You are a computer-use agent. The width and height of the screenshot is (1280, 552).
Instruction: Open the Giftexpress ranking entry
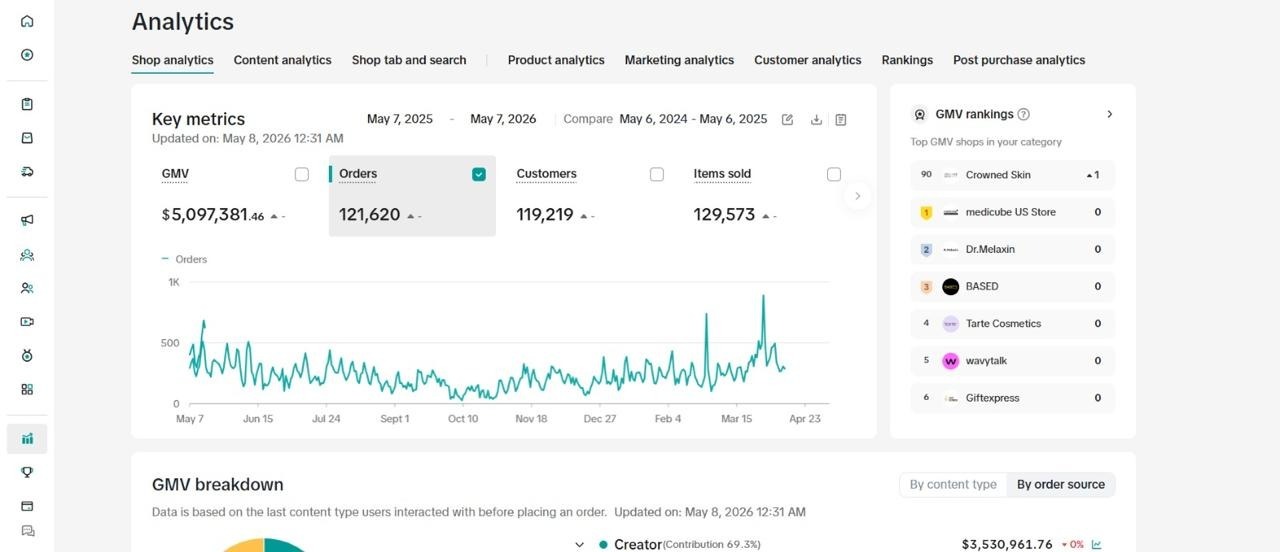1012,398
